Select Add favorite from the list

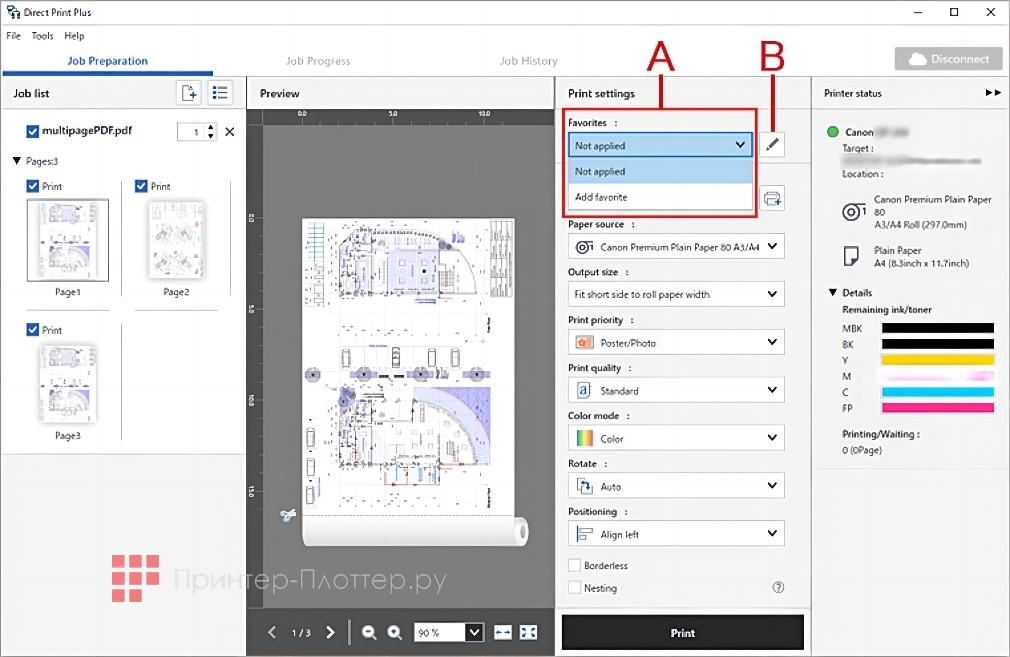point(601,197)
